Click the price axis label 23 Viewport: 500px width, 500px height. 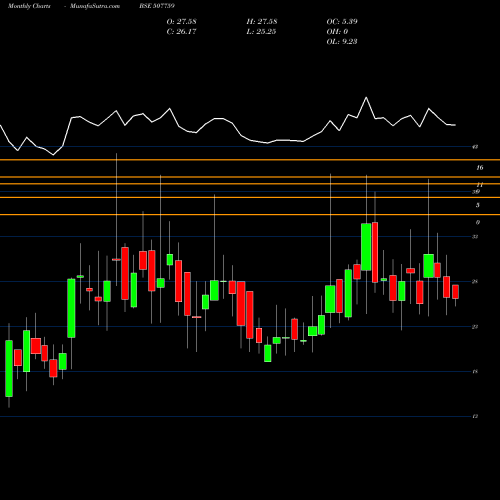[x=475, y=327]
